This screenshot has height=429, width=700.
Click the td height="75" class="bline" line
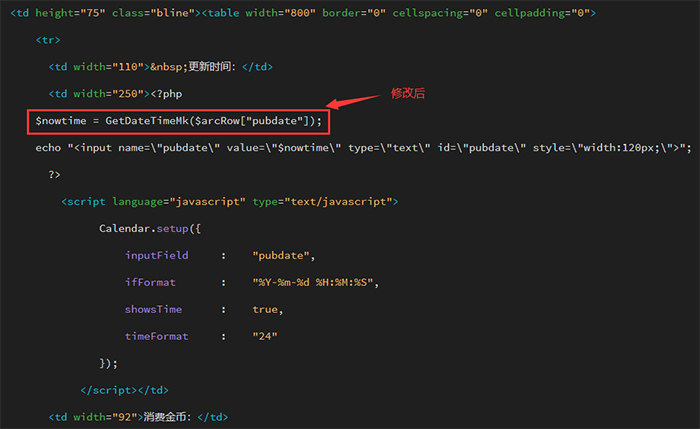(x=303, y=13)
